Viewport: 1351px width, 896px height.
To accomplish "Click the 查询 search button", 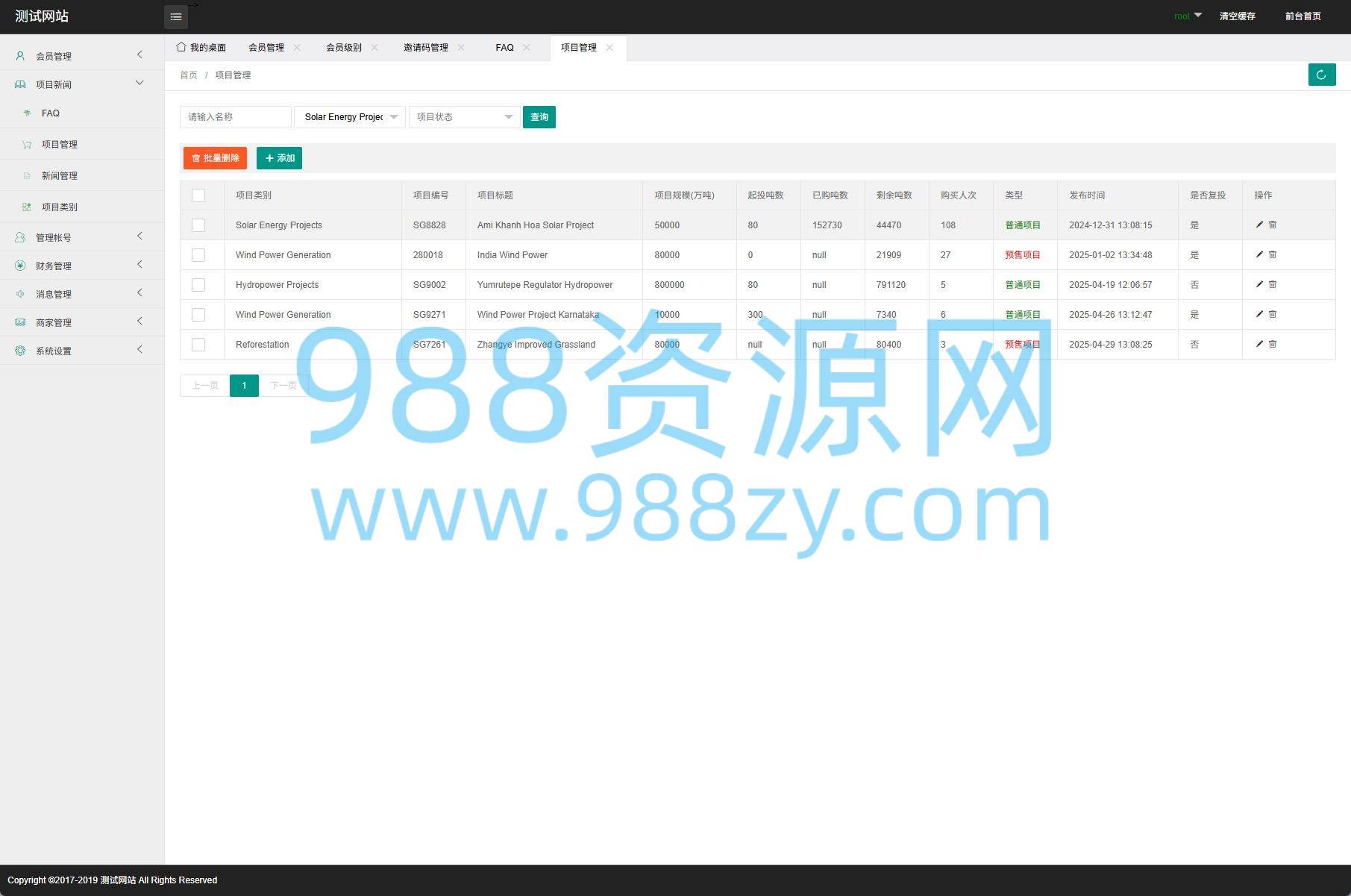I will [539, 117].
